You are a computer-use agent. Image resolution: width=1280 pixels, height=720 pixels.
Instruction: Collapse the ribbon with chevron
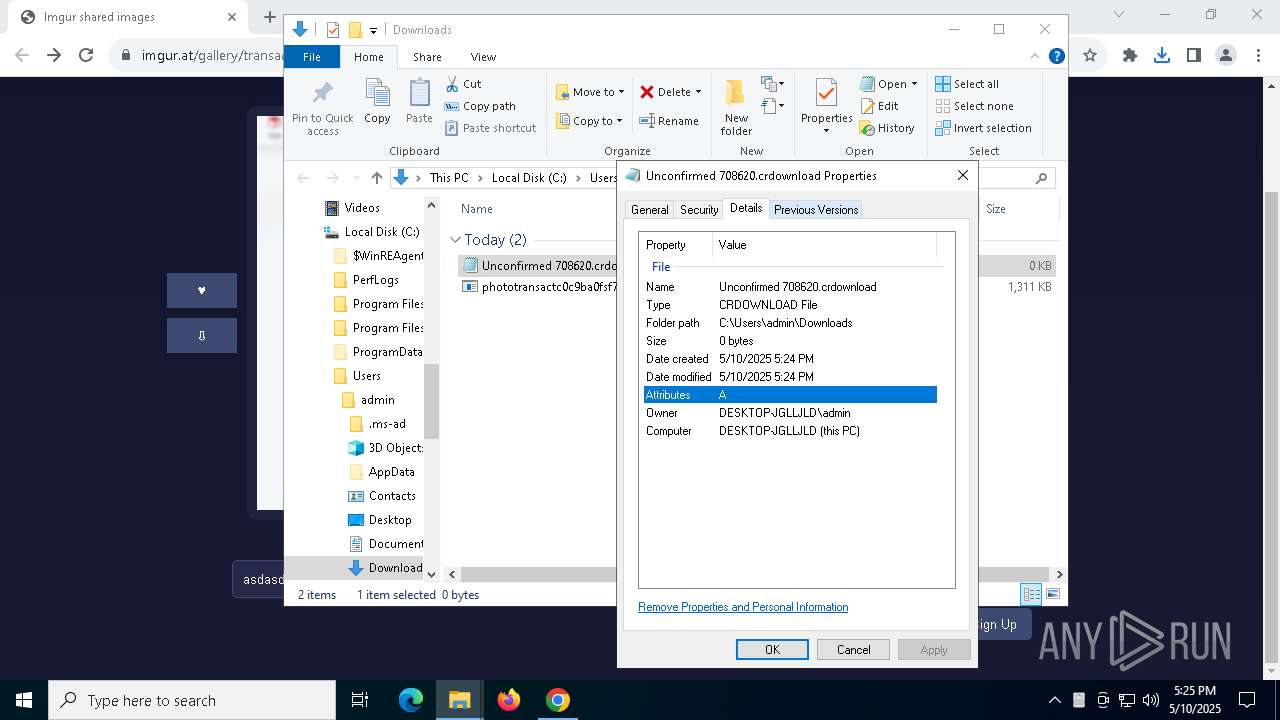tap(1035, 57)
